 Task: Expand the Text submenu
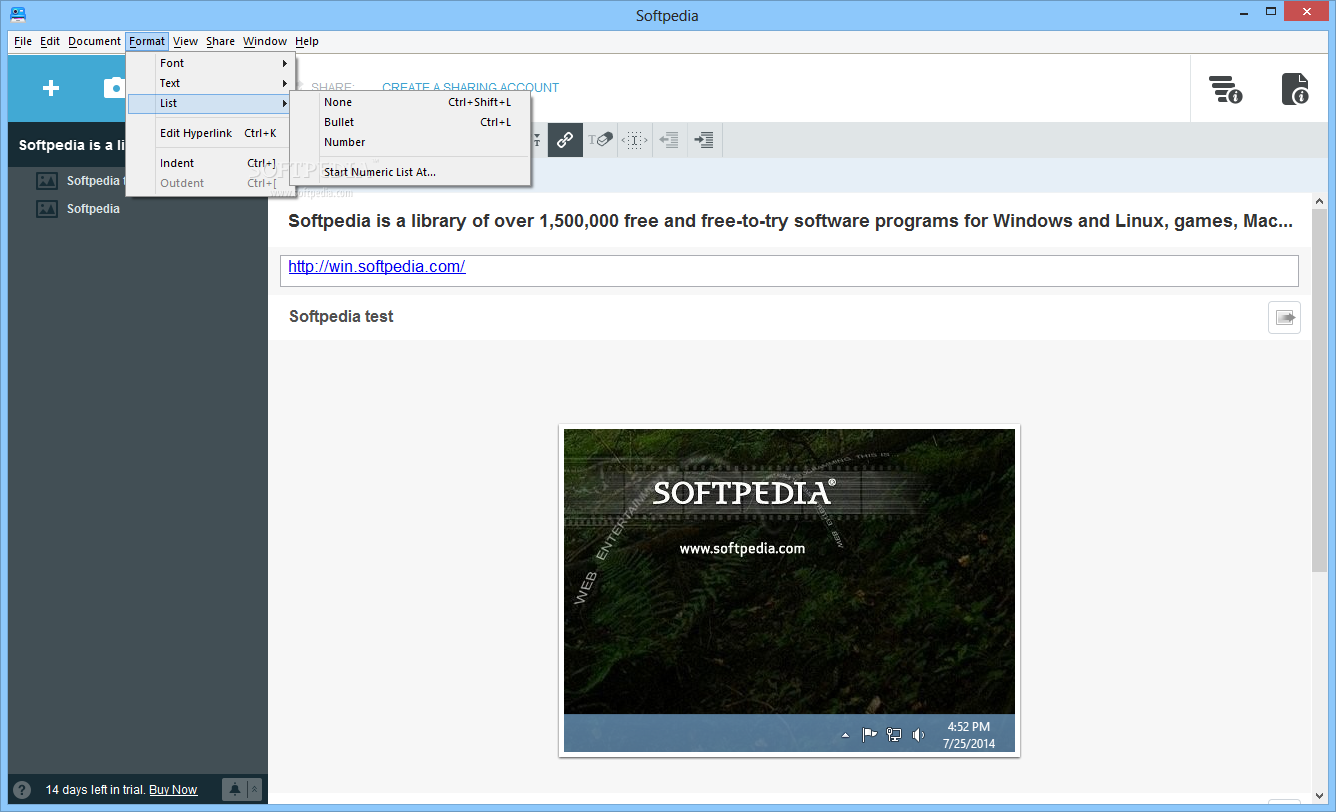tap(211, 83)
